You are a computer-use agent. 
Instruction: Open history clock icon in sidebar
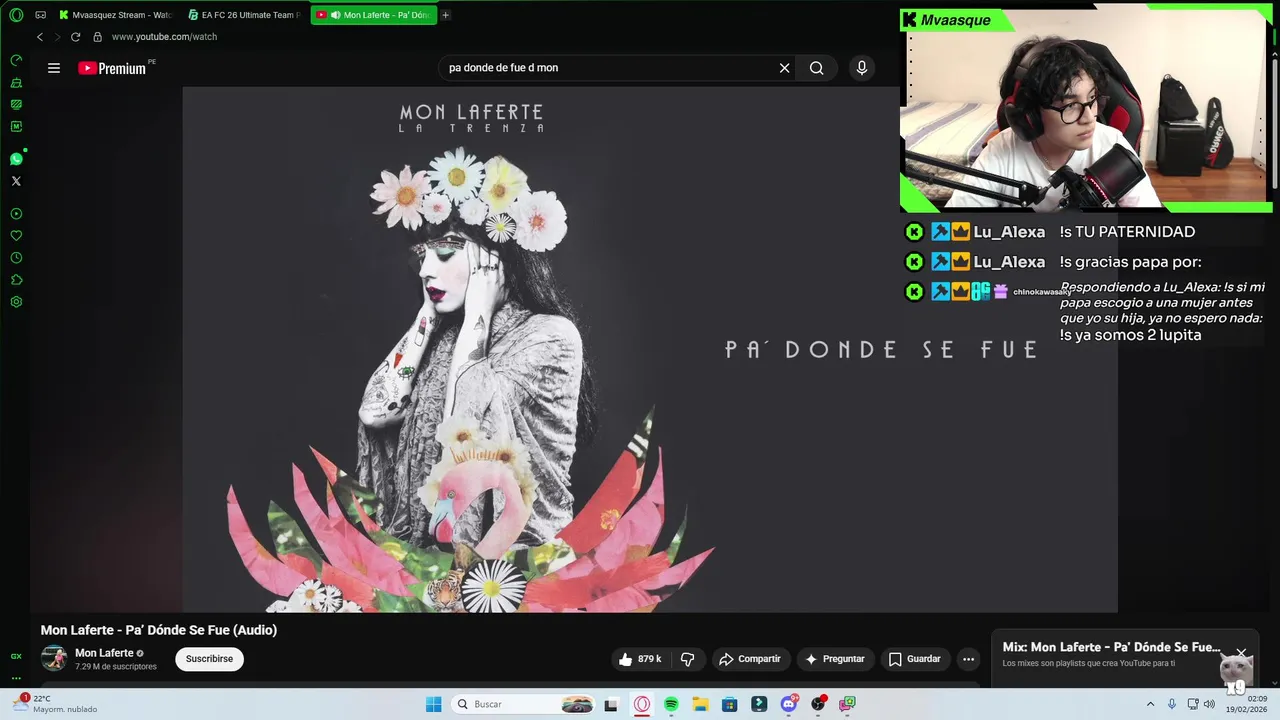point(16,258)
